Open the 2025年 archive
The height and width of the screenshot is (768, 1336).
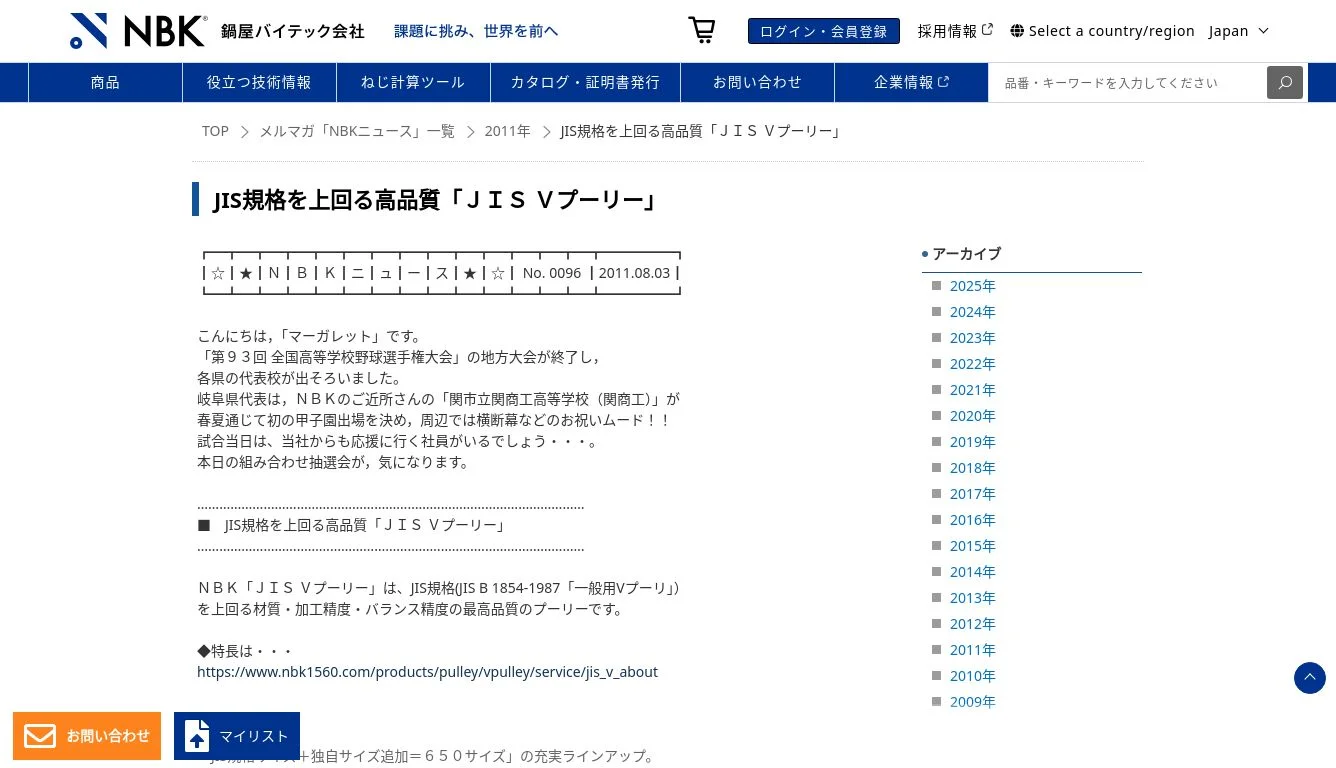[973, 286]
